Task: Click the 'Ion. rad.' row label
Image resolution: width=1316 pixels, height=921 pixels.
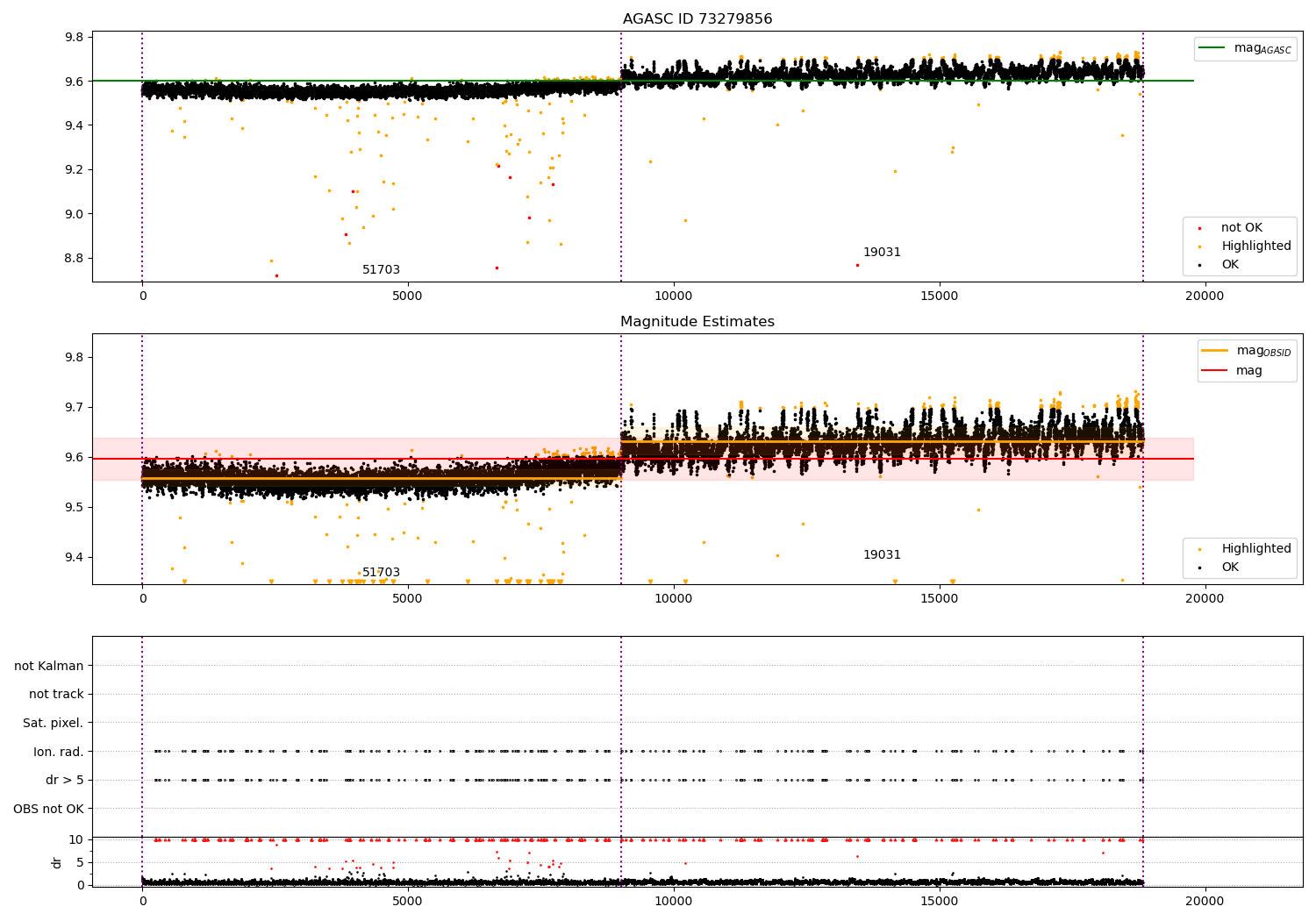Action: coord(59,752)
